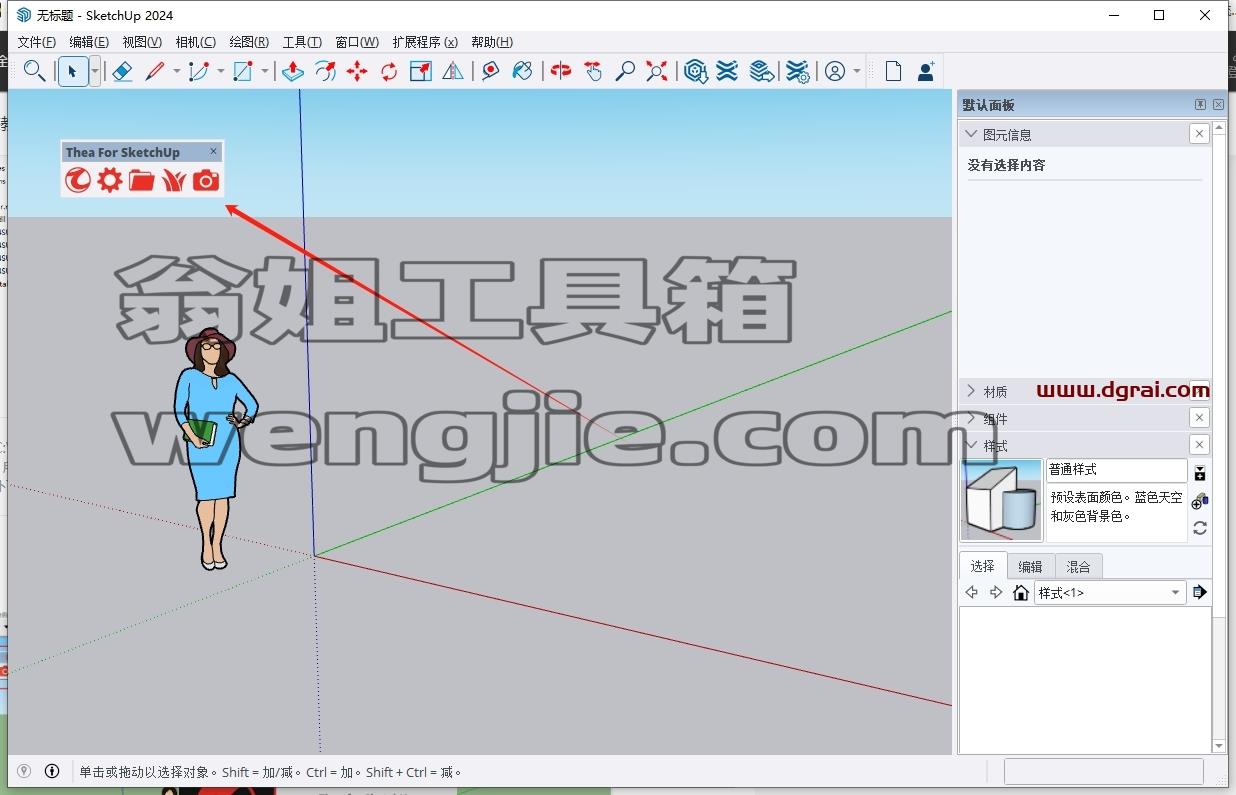
Task: Choose the Zoom magnifier tool
Action: (625, 71)
